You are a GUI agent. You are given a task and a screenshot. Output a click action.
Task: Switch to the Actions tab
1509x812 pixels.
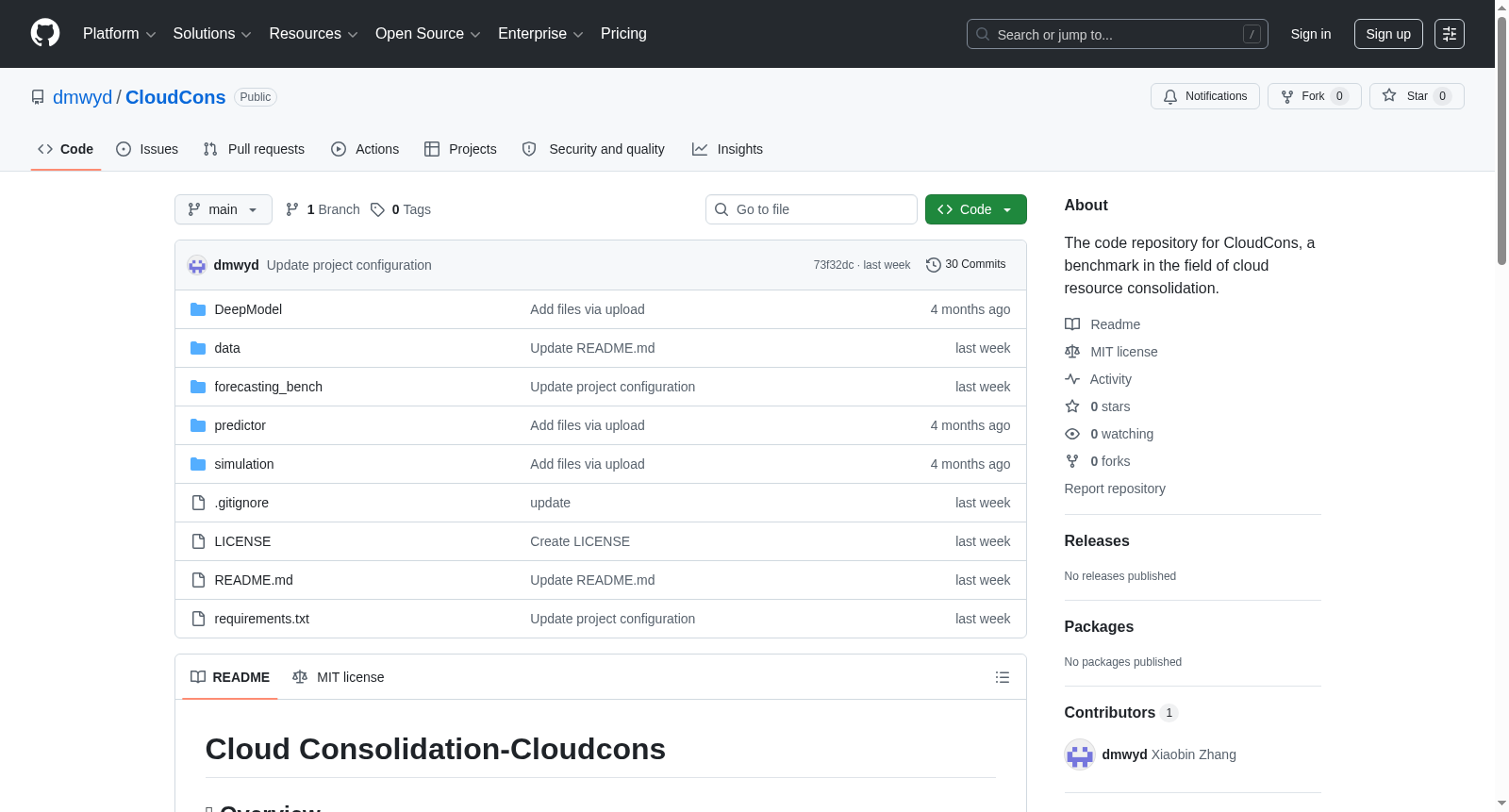tap(365, 149)
